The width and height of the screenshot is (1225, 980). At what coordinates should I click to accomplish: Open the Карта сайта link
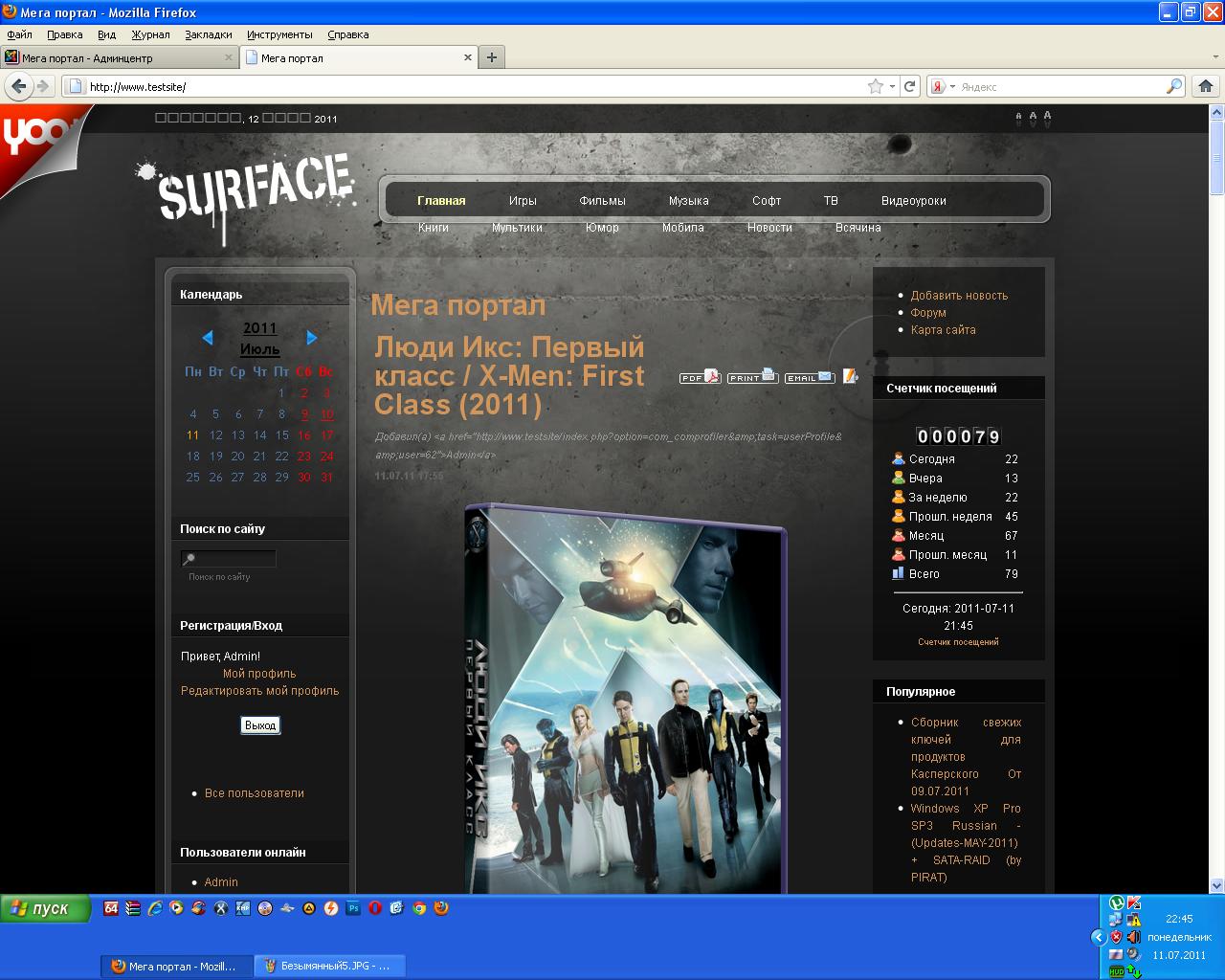tap(944, 330)
